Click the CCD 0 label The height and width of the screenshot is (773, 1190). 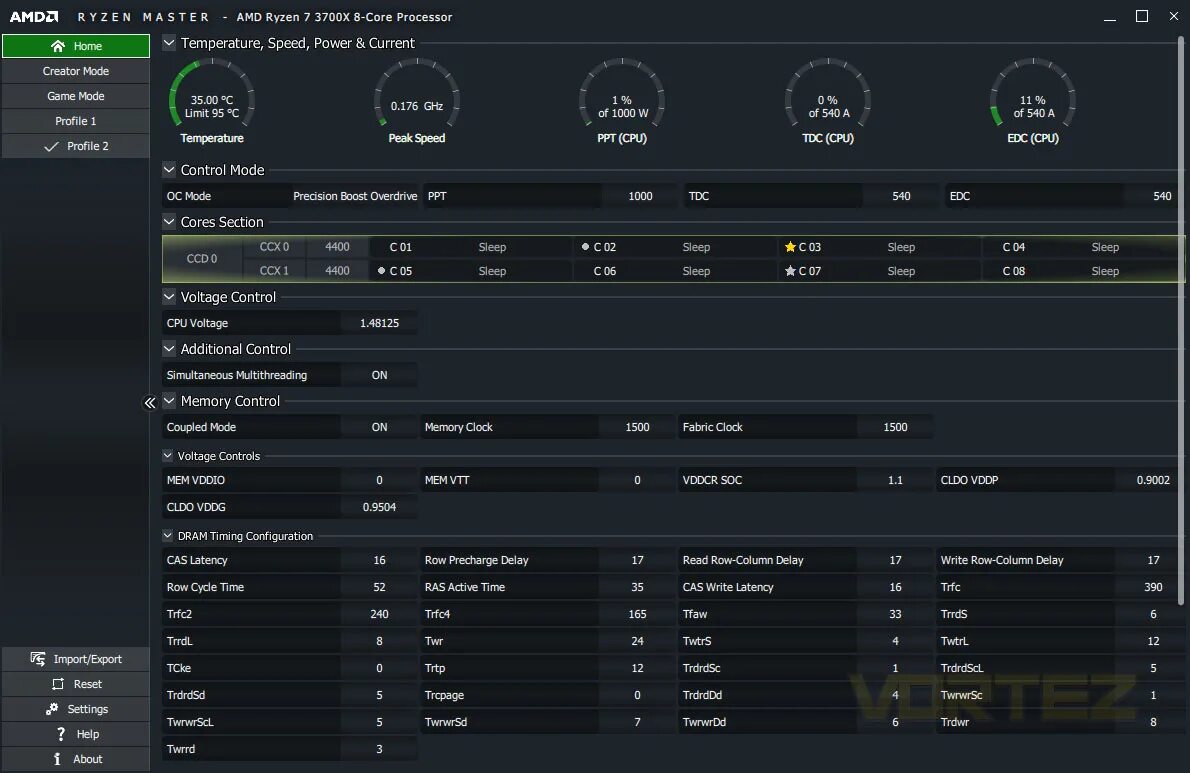[x=202, y=259]
